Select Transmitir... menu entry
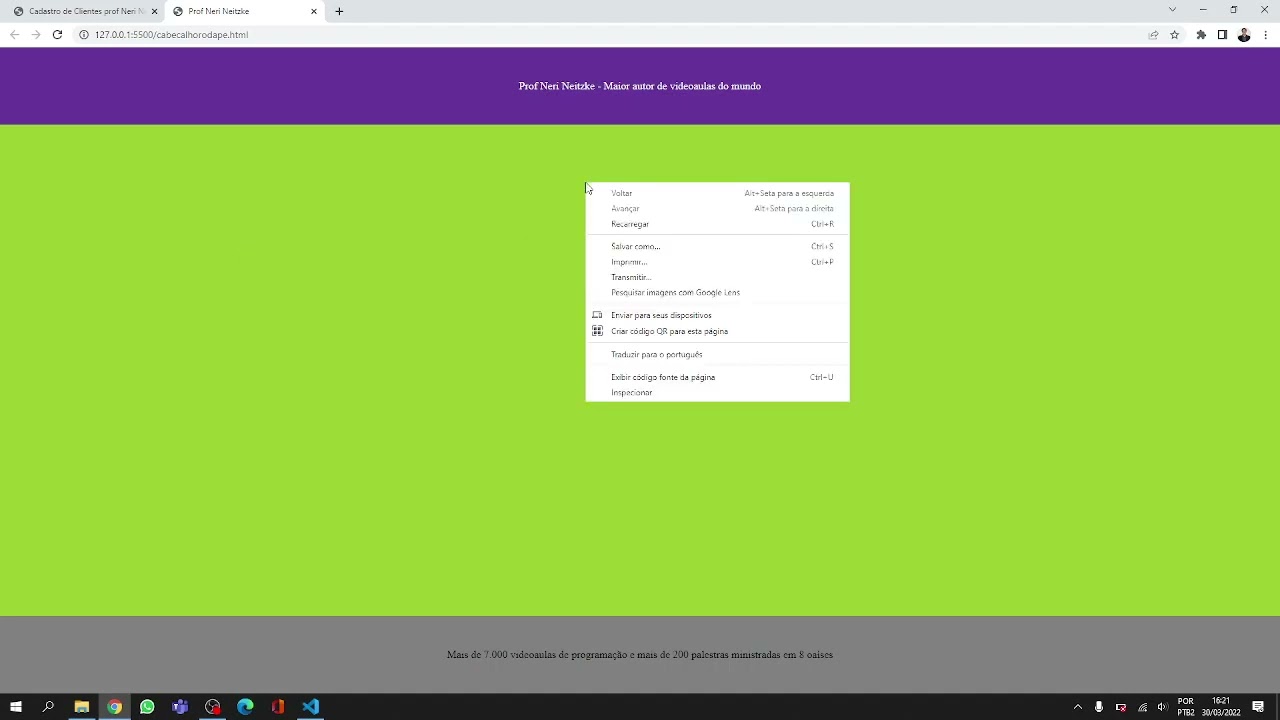This screenshot has height=720, width=1280. coord(717,277)
